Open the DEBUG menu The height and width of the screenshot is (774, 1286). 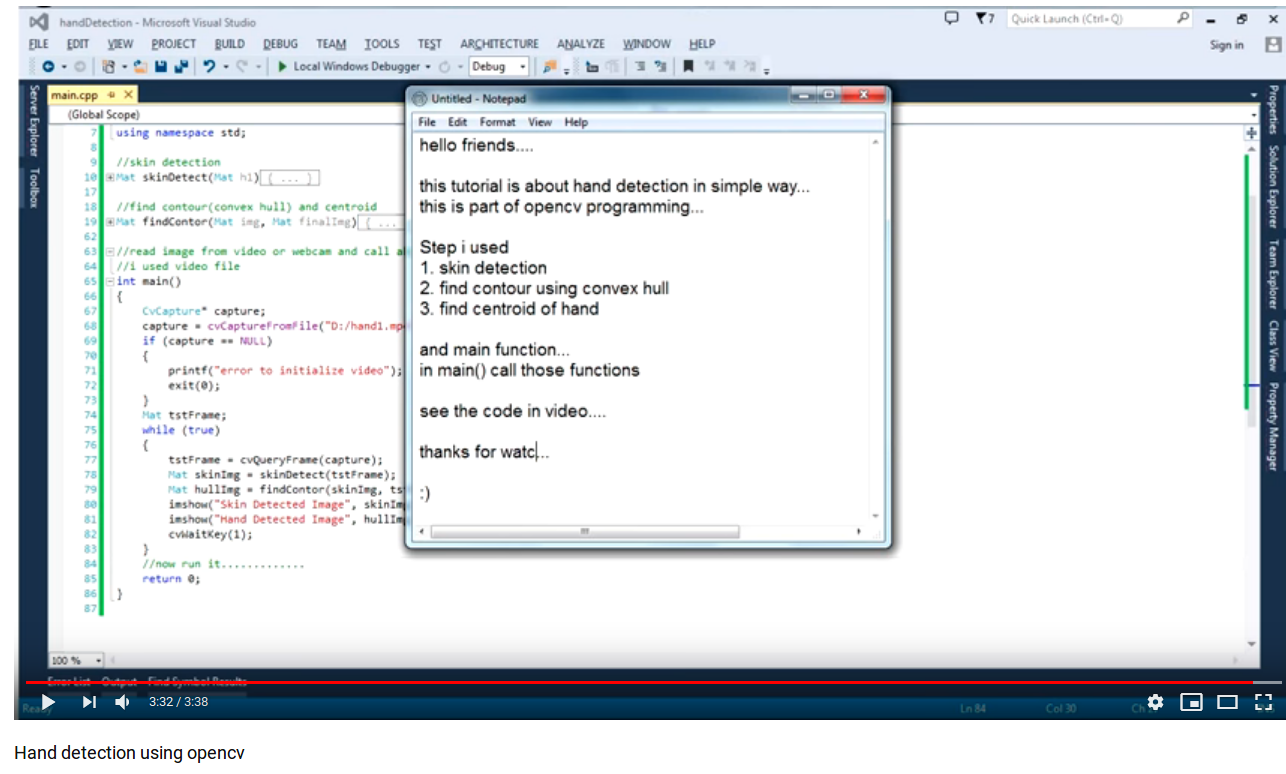281,44
